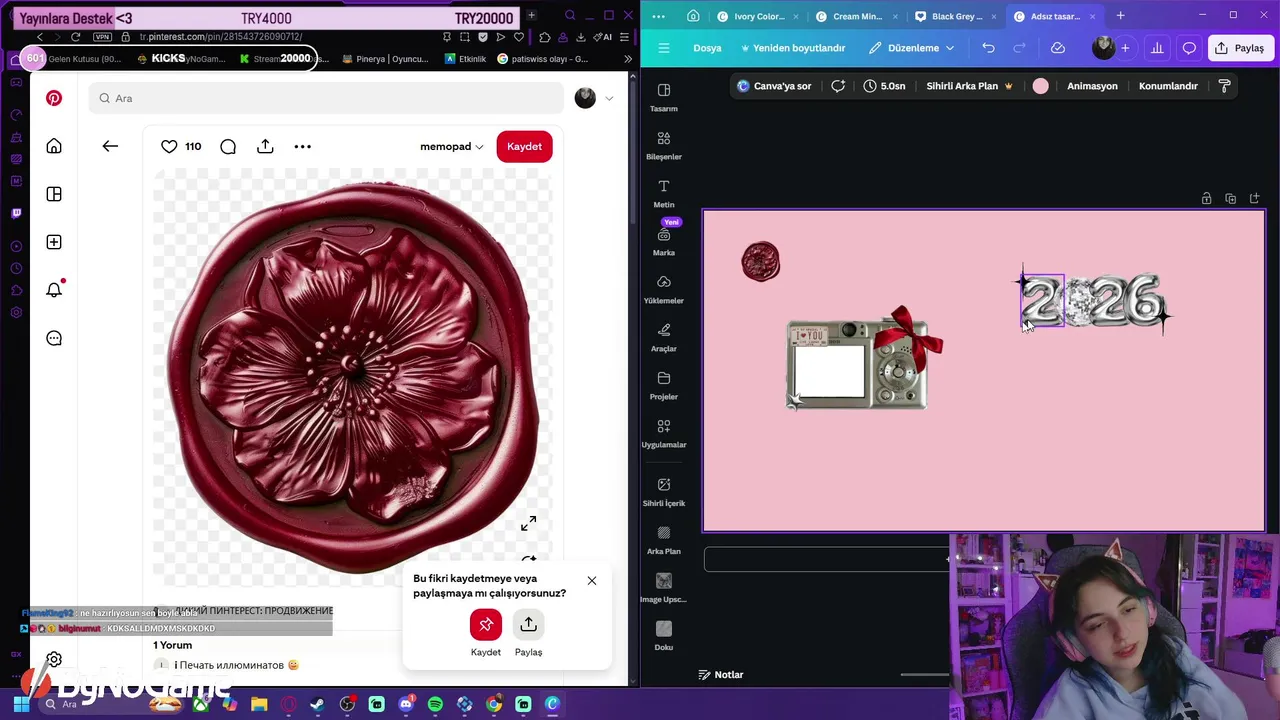Open the Uygulamalar apps panel
The width and height of the screenshot is (1280, 720).
[x=664, y=433]
